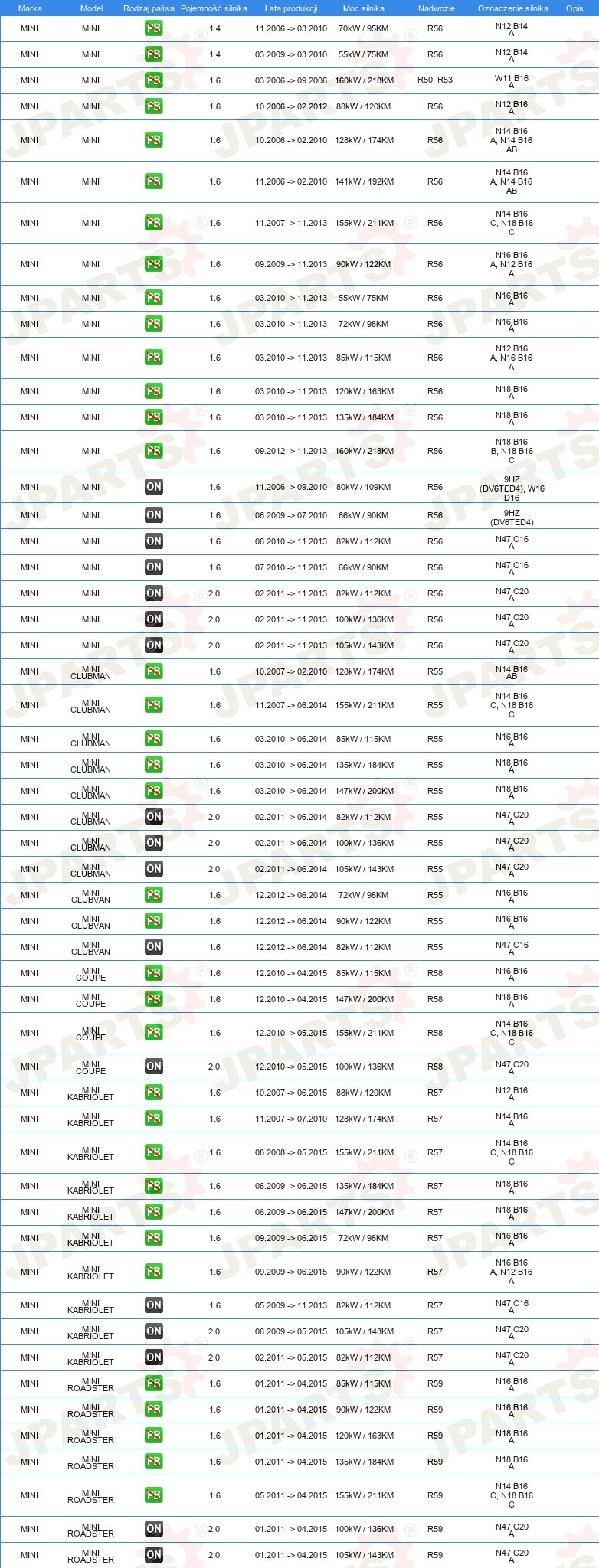
Task: Click the PB icon in the Clubvan 72kW / 98KM row
Action: pos(153,895)
